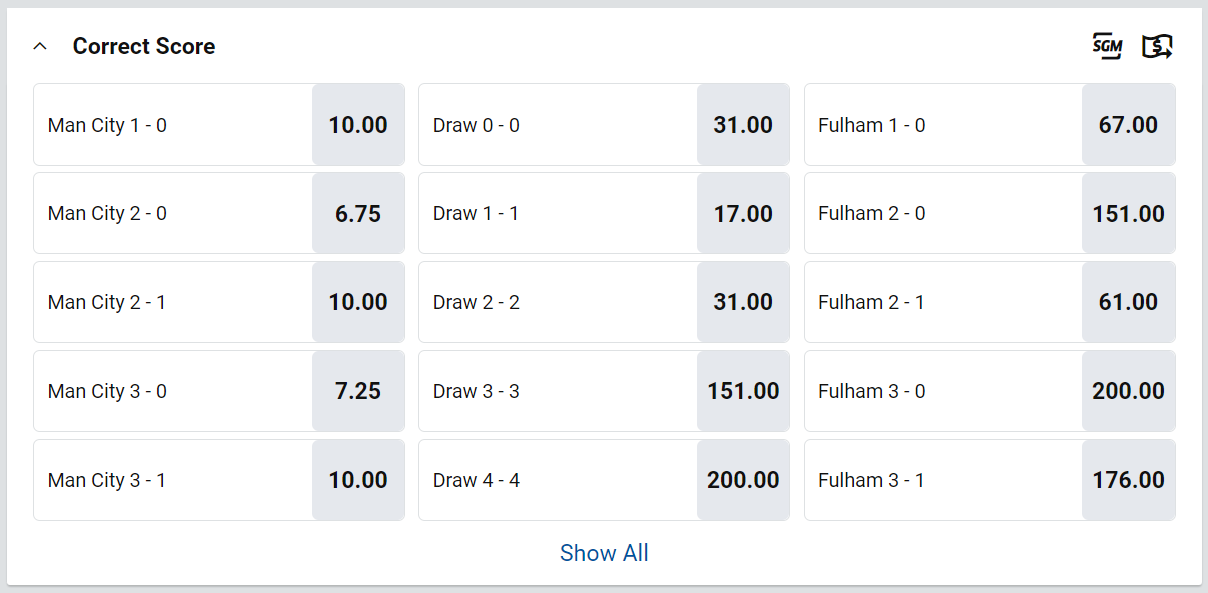Back Fulham 1 - 0 at 67.00
Screen dimensions: 1208x593
click(x=990, y=125)
